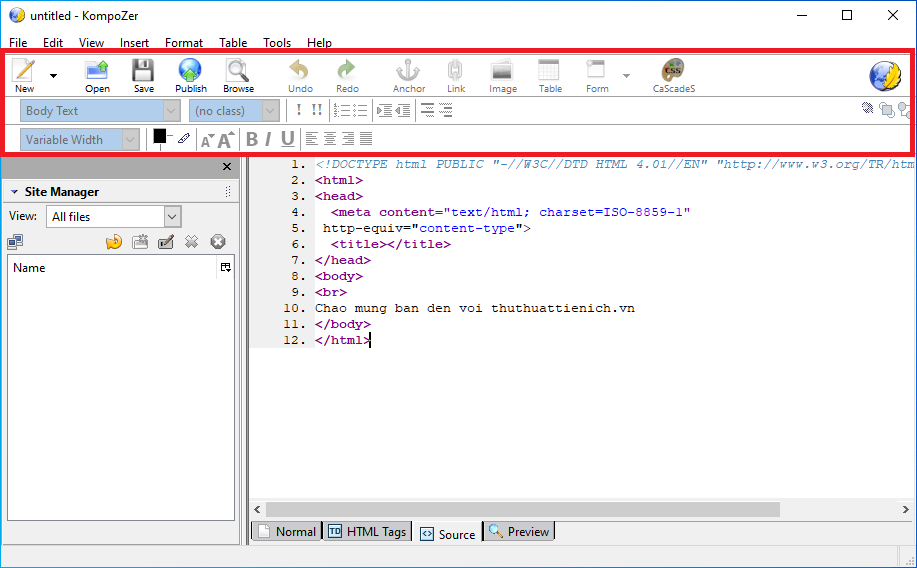Open the All files view dropdown

point(113,216)
